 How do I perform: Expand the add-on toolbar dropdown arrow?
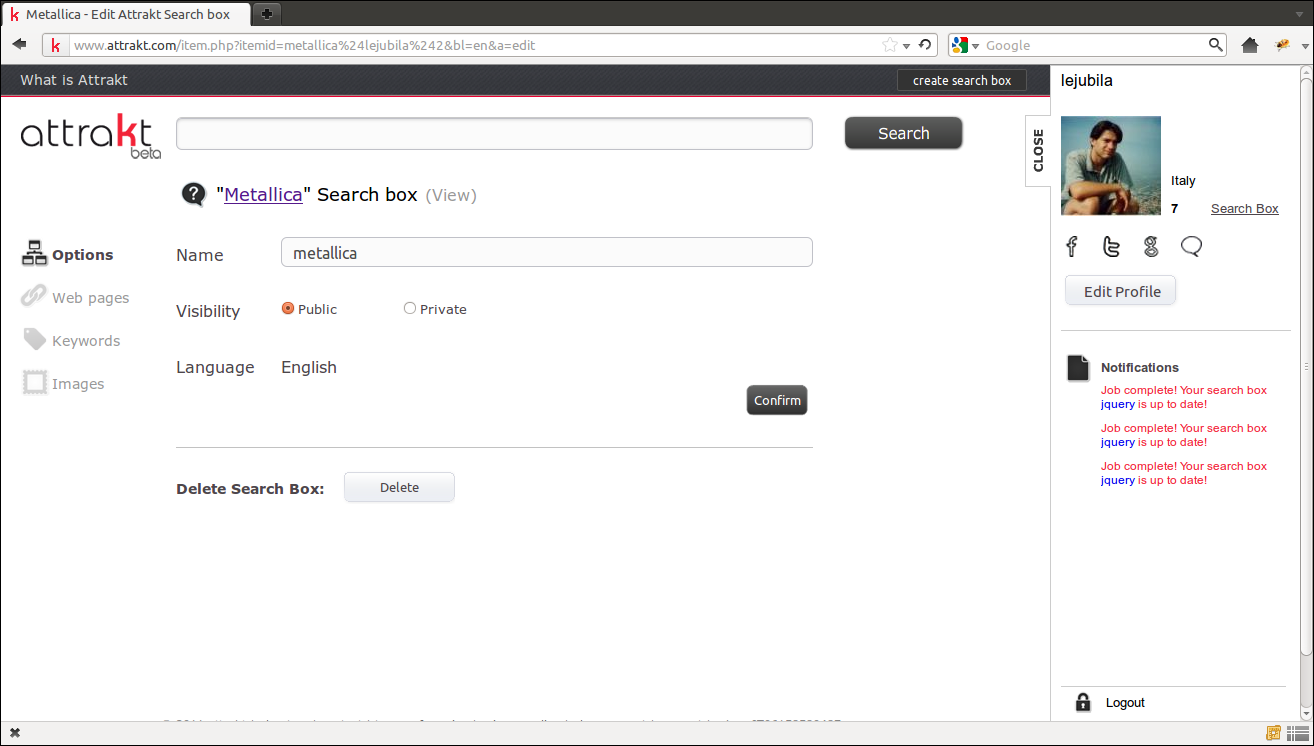pos(1304,45)
